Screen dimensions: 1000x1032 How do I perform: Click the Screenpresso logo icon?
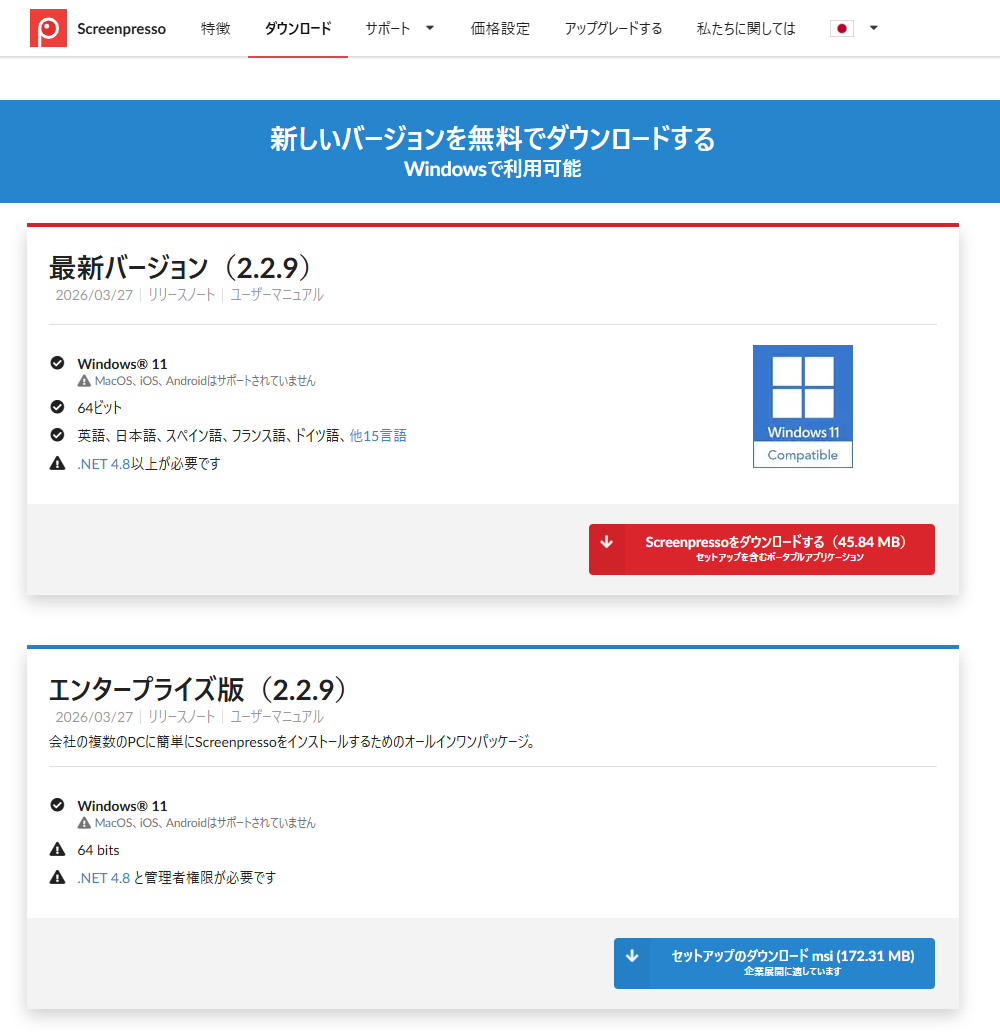48,28
